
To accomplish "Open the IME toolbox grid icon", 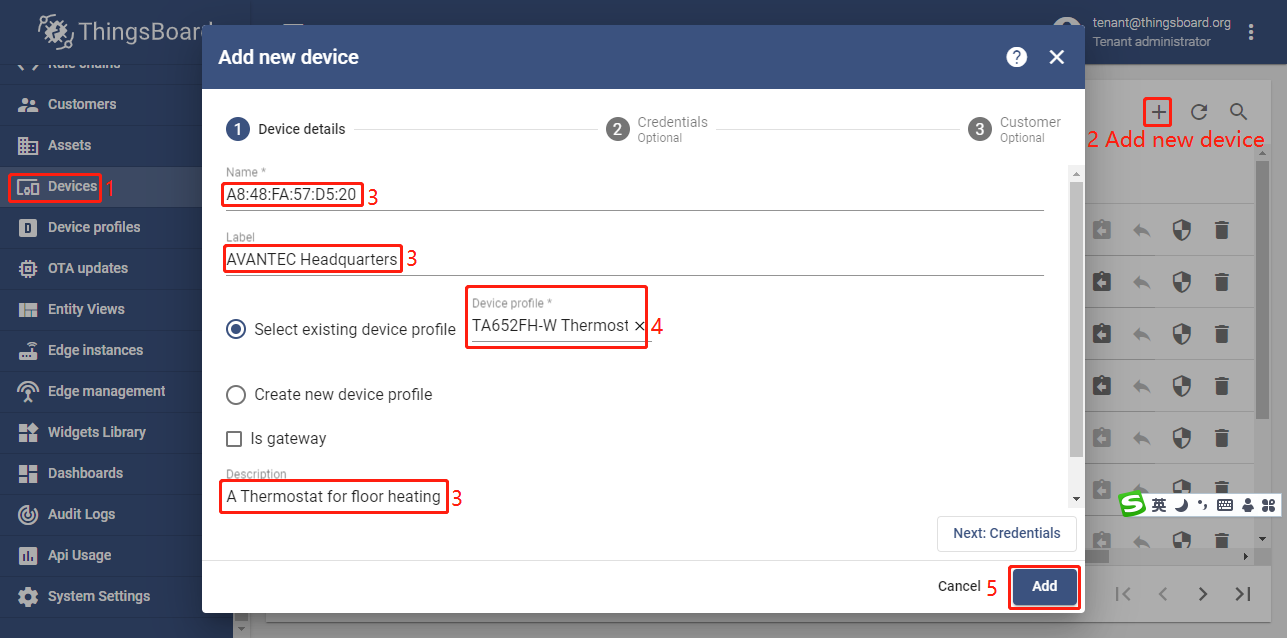I will 1269,505.
